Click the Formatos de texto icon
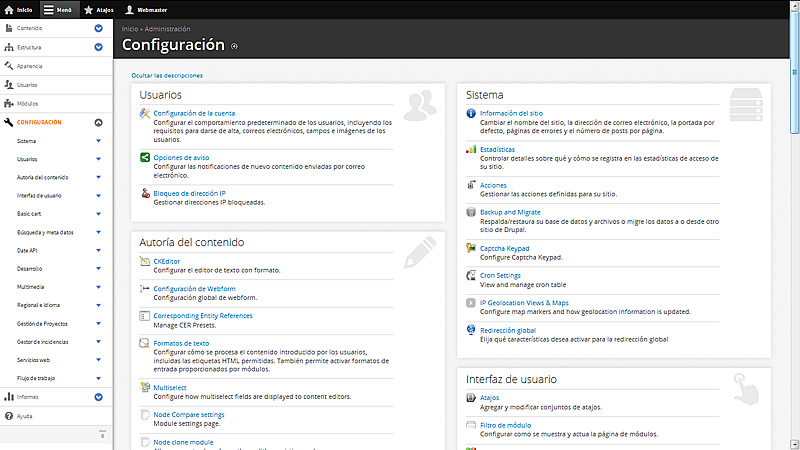This screenshot has height=450, width=800. coord(145,343)
